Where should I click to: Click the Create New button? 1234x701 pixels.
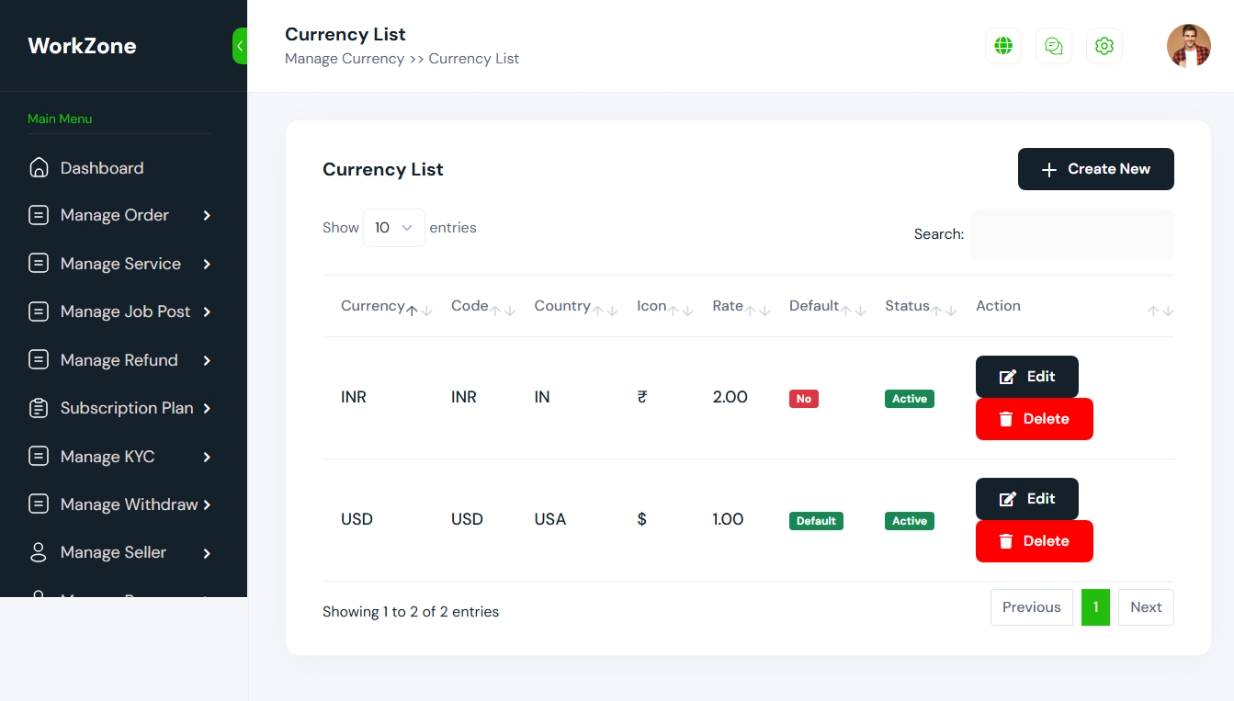(1096, 169)
